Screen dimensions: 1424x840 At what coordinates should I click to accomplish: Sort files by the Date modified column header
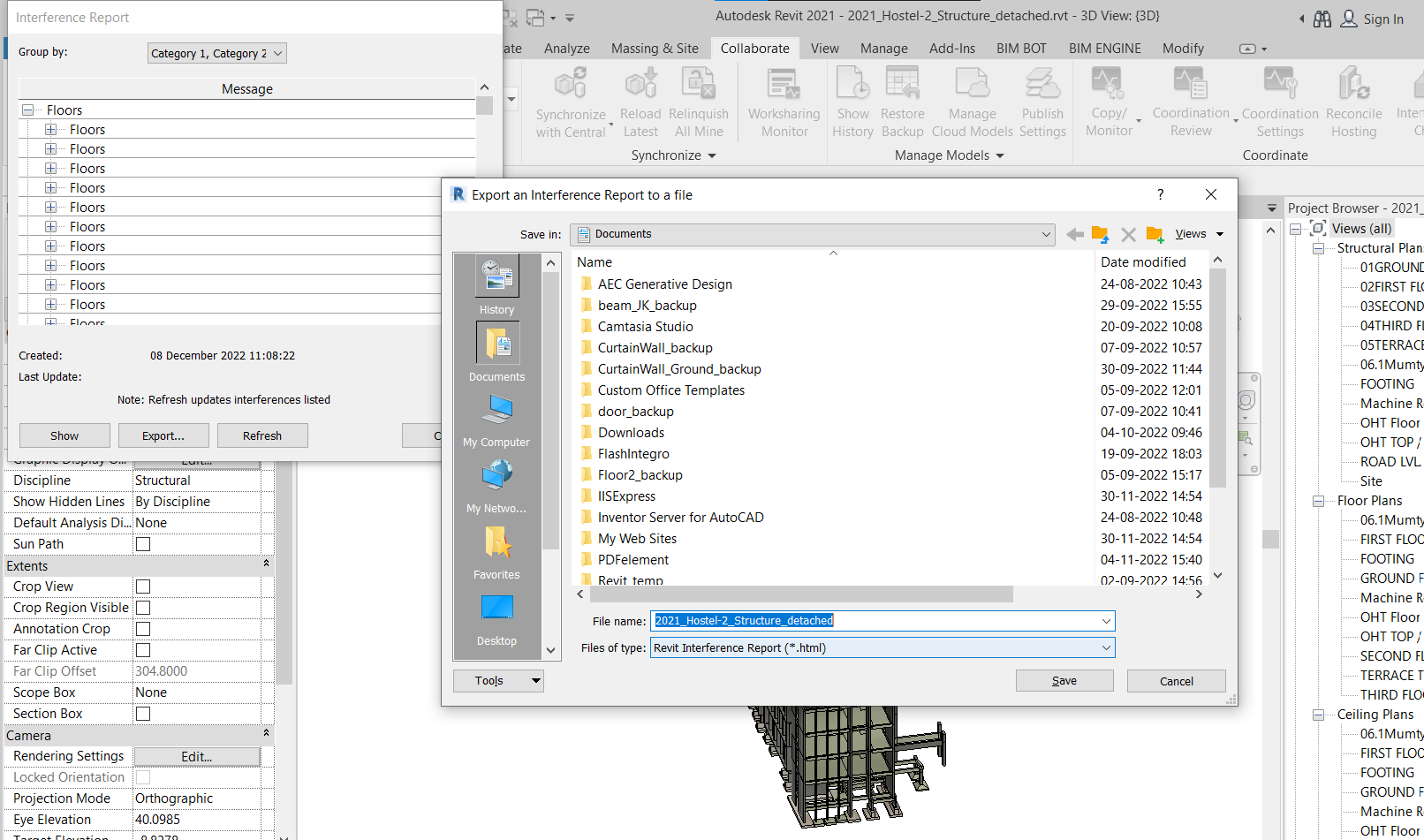[x=1143, y=262]
